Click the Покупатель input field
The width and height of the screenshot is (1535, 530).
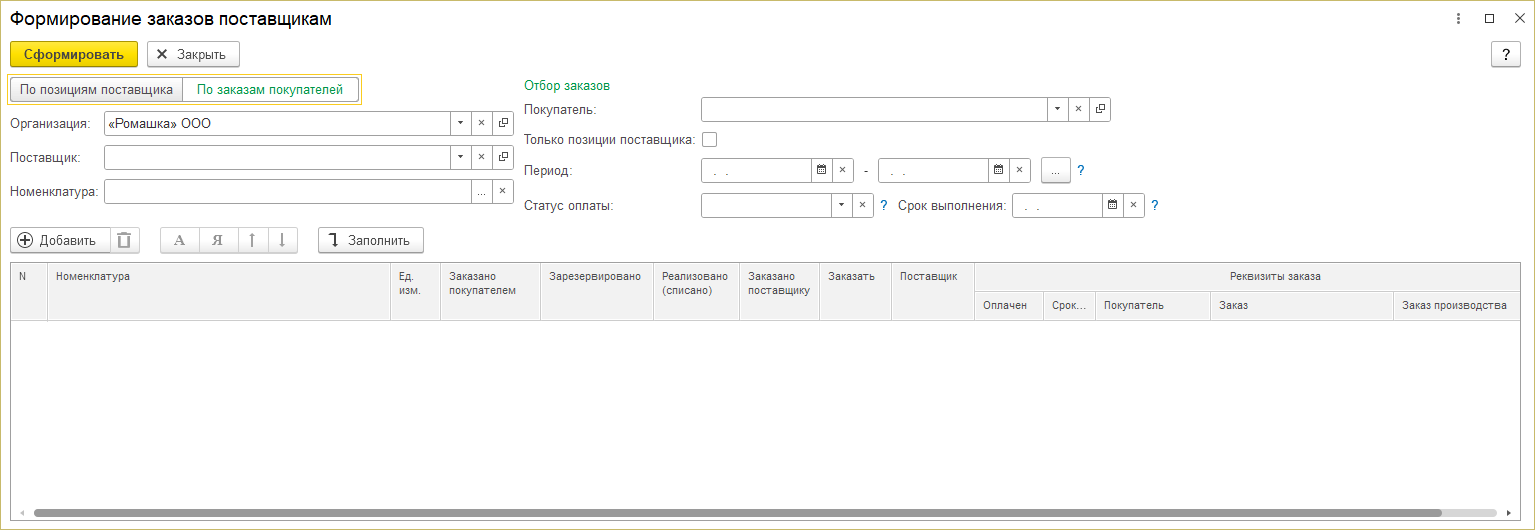tap(874, 109)
